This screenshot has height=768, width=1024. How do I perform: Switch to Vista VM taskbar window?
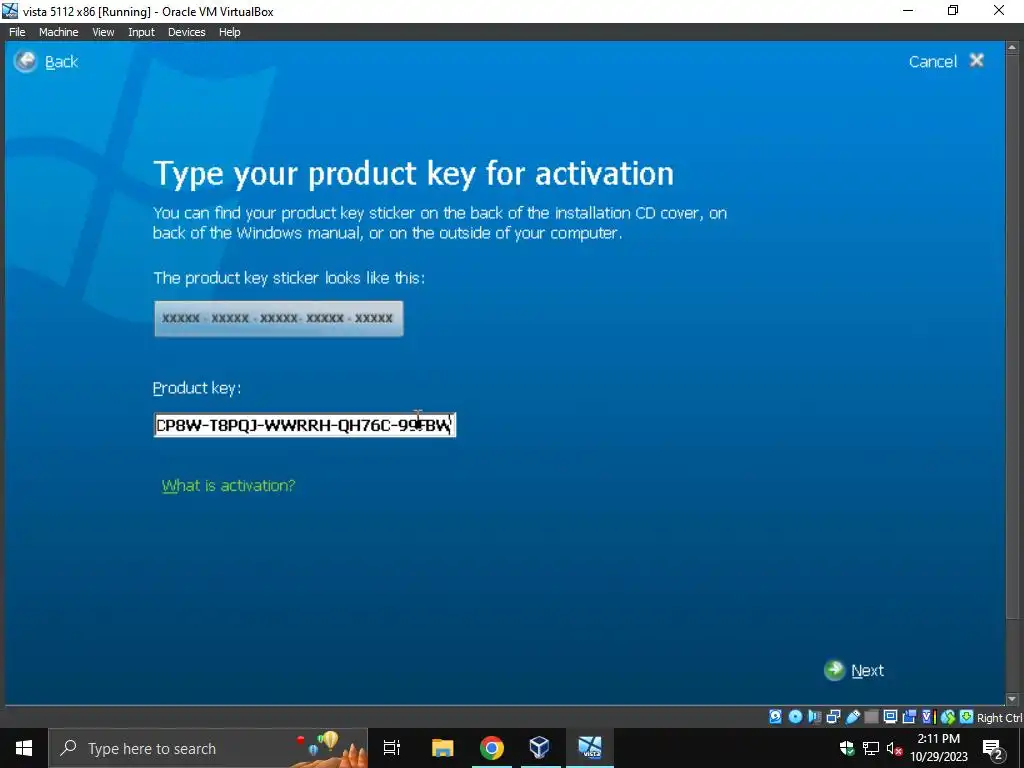click(x=590, y=748)
